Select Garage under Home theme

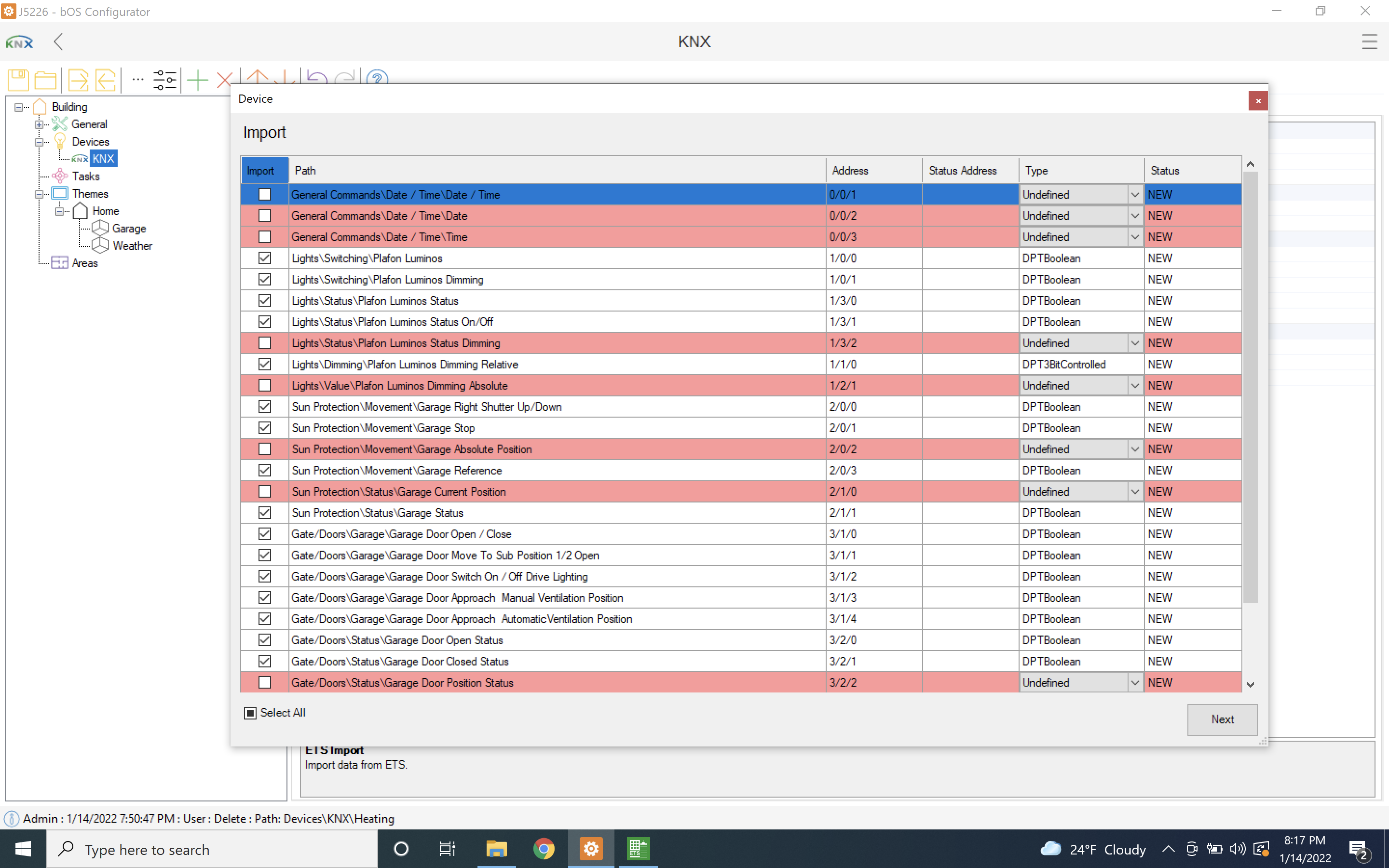coord(129,229)
